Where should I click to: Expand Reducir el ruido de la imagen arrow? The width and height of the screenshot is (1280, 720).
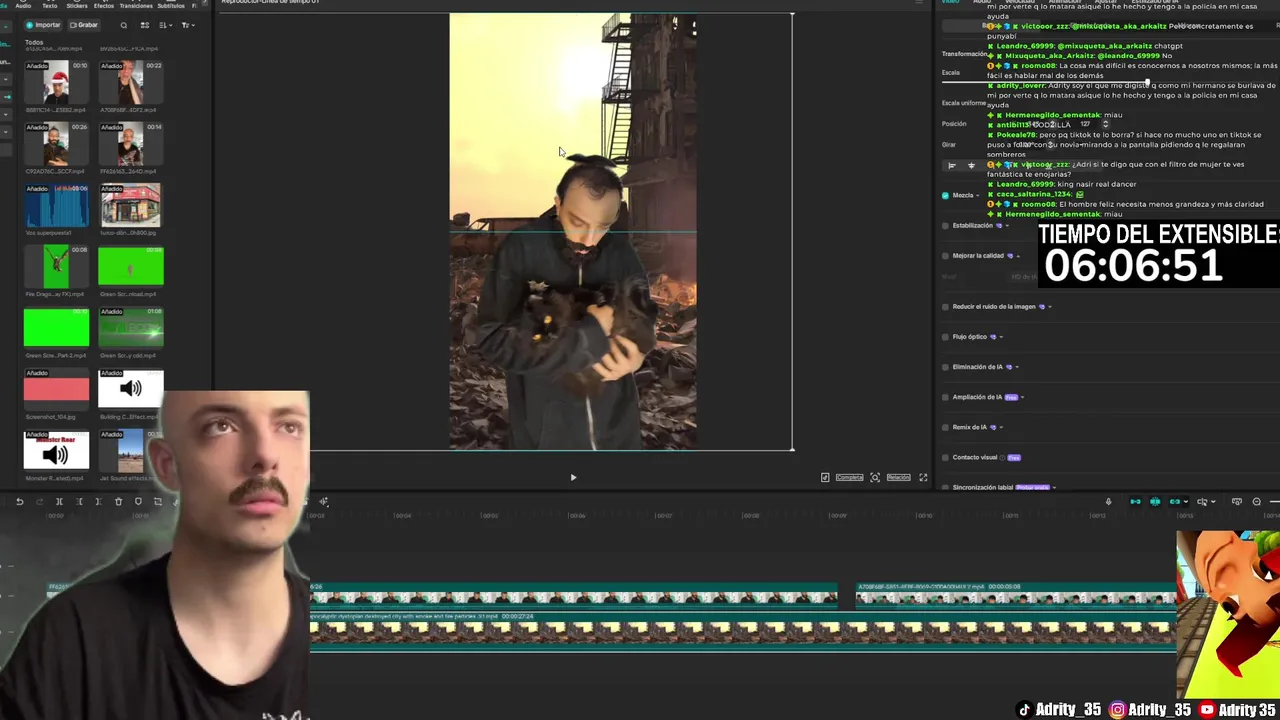click(1049, 307)
